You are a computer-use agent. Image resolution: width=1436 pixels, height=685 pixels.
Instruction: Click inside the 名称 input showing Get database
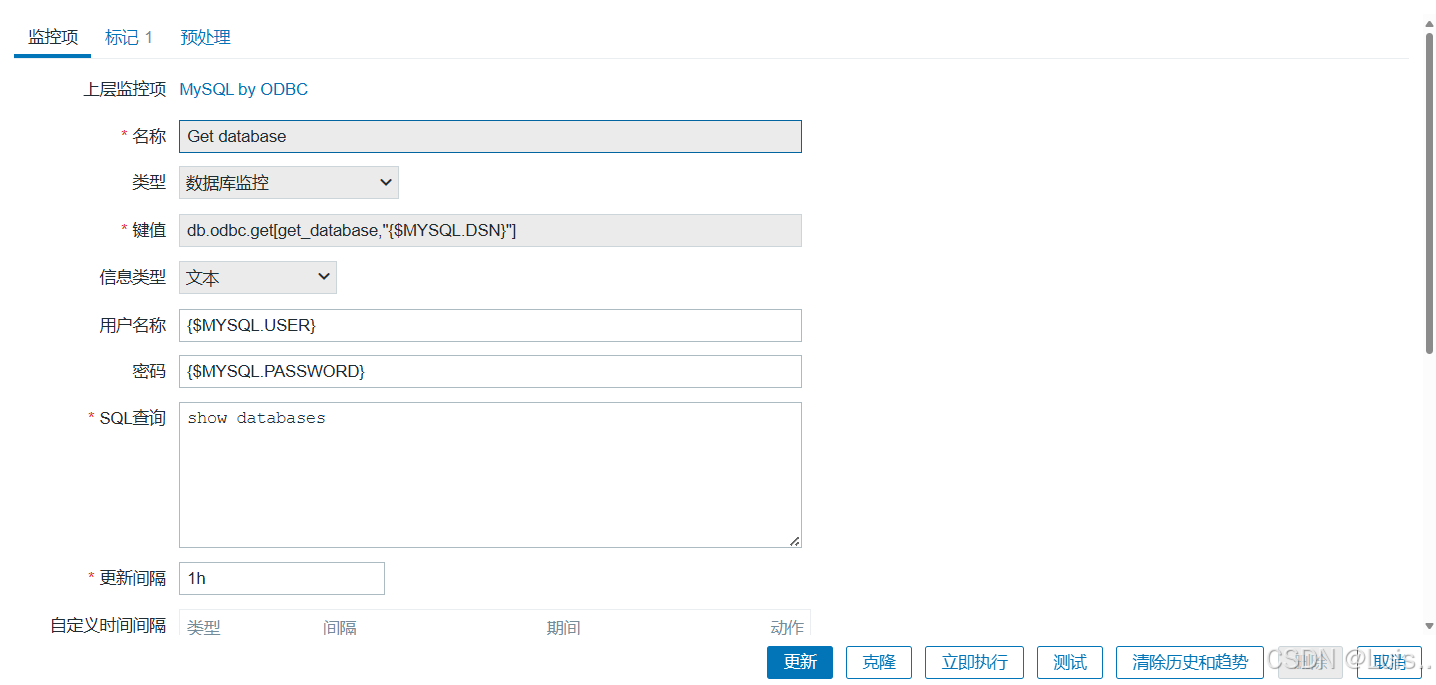(489, 136)
